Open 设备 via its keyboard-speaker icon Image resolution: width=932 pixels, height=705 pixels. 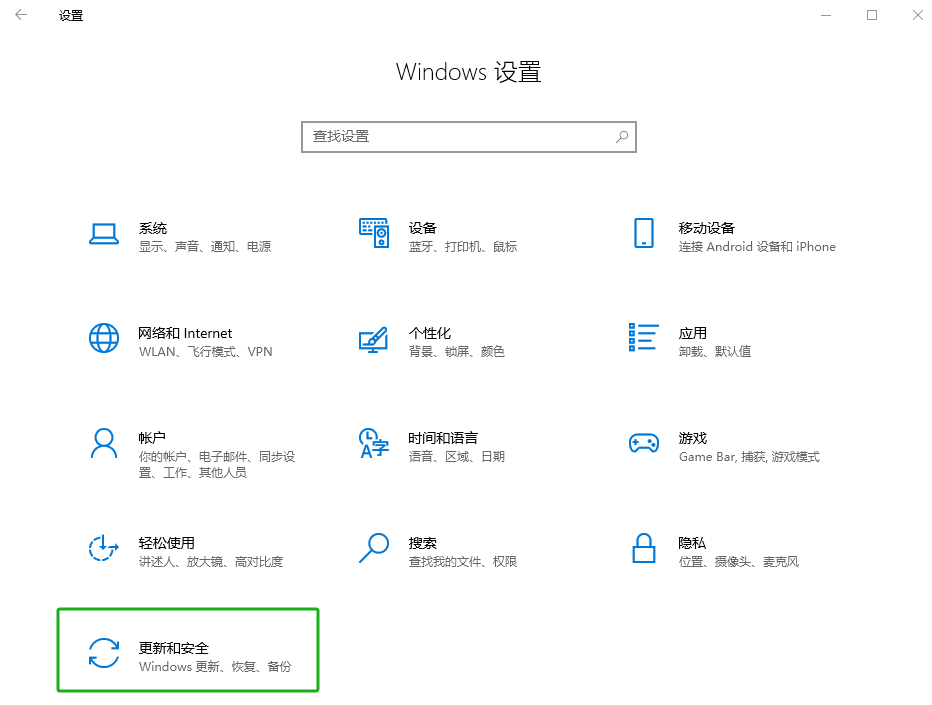pyautogui.click(x=373, y=233)
